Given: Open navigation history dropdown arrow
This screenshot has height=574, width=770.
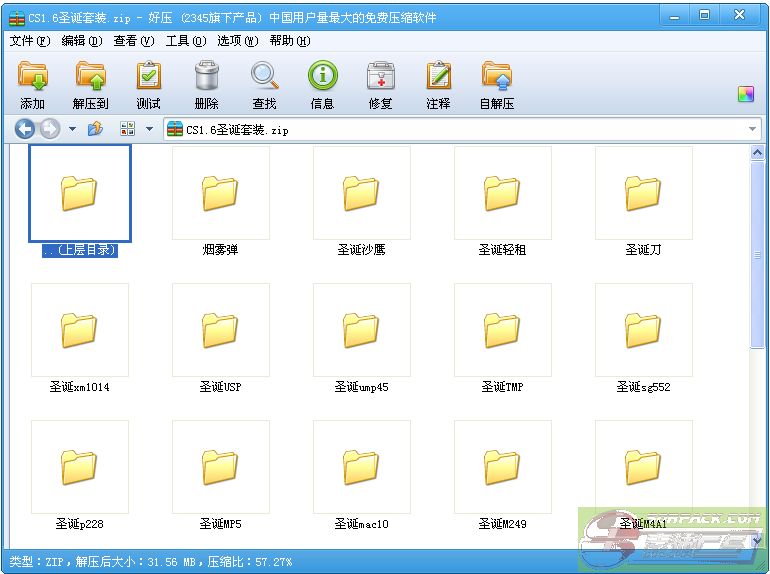Looking at the screenshot, I should 72,129.
